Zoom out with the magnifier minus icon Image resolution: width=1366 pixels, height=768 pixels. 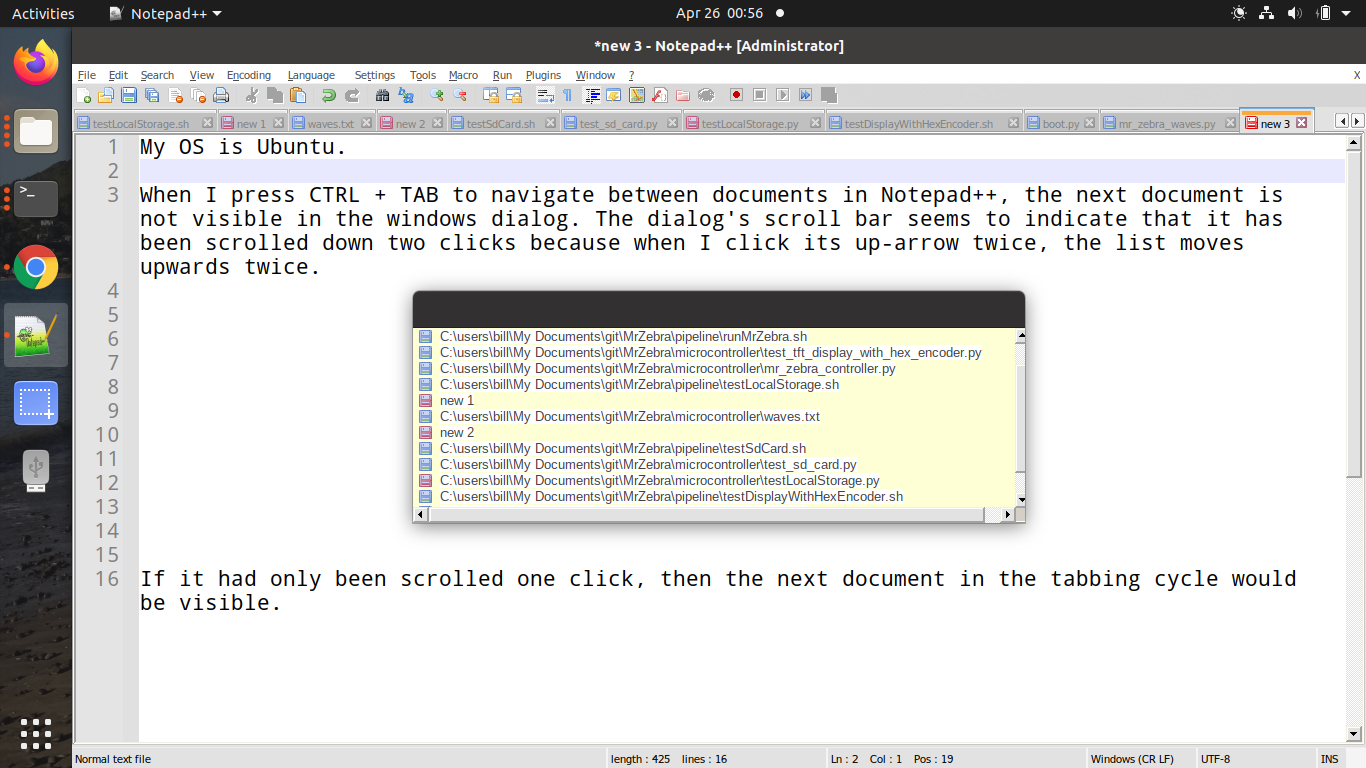click(x=460, y=95)
